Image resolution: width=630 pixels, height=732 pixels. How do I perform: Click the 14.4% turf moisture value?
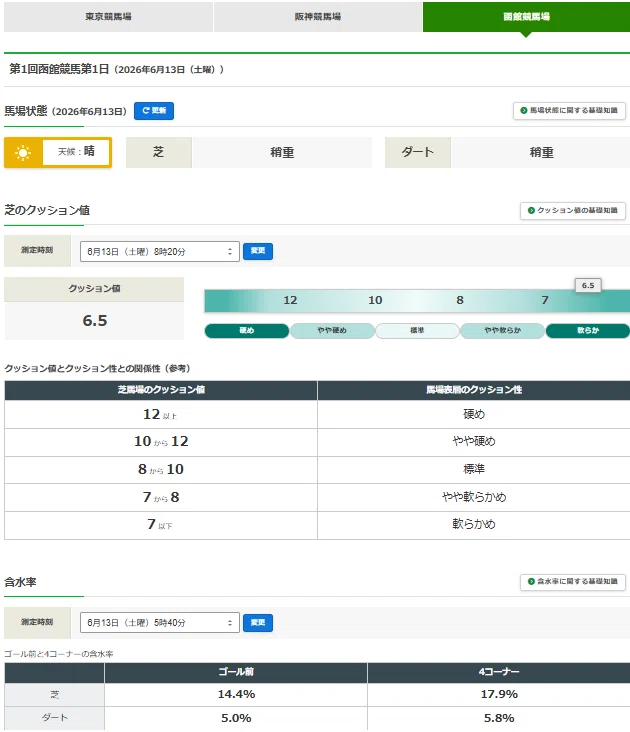pyautogui.click(x=236, y=695)
